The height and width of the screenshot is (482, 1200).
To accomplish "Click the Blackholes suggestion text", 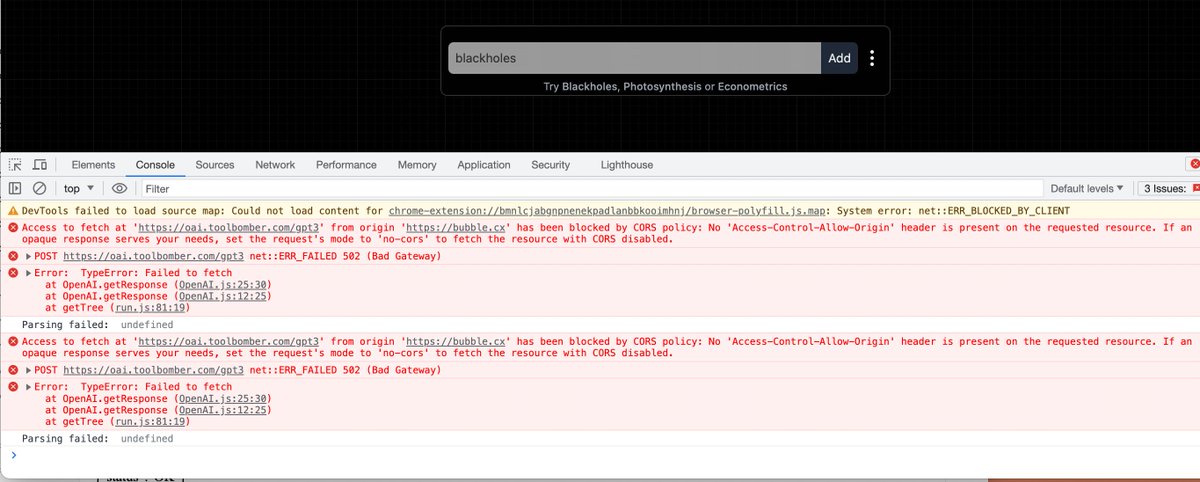I will pyautogui.click(x=590, y=87).
